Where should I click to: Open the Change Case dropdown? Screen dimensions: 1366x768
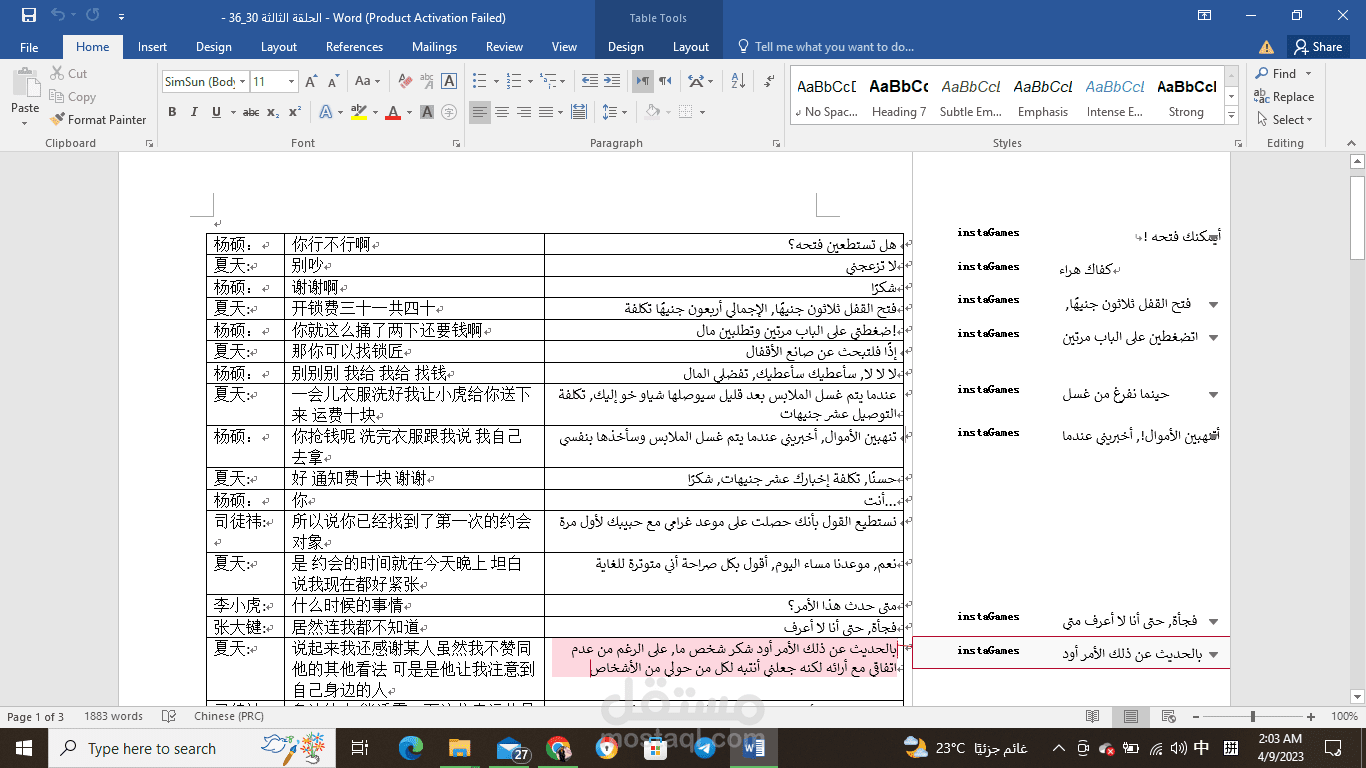[369, 82]
